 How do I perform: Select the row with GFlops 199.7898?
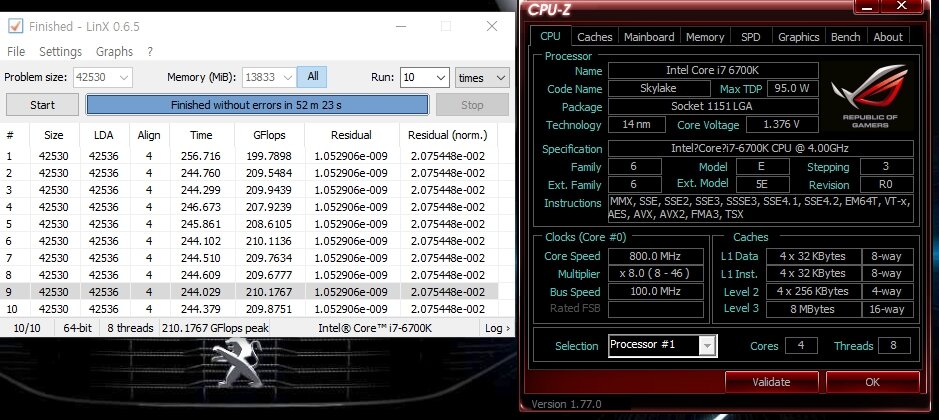click(249, 156)
